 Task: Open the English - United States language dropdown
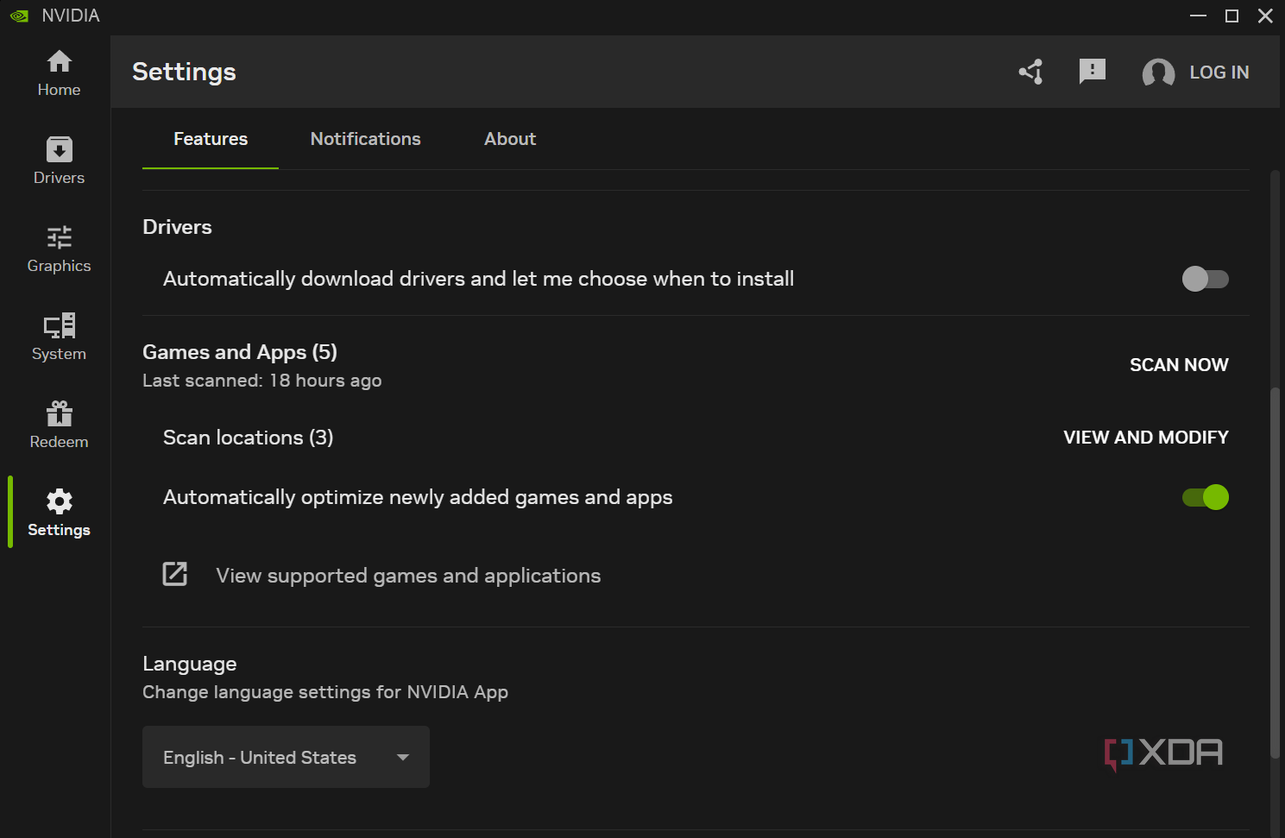coord(286,757)
